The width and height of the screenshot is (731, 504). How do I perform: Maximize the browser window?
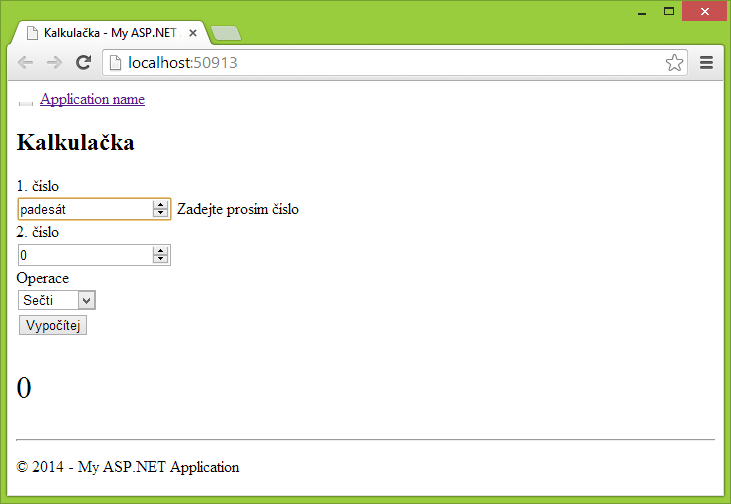[669, 11]
